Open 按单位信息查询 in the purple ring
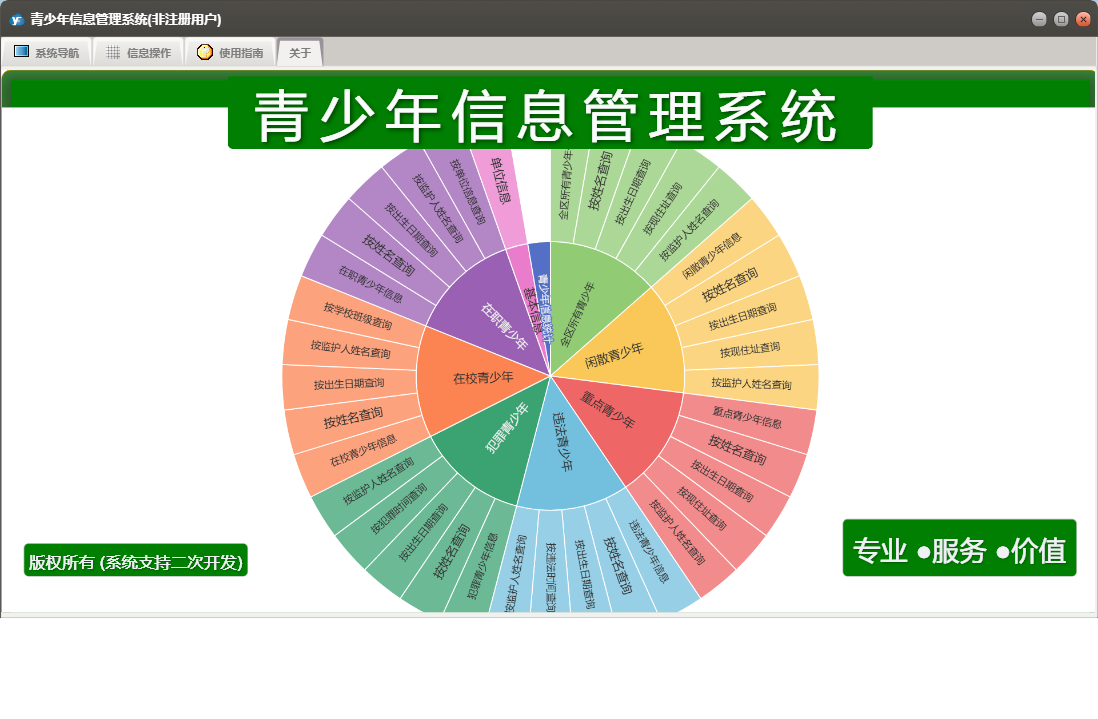Screen dimensions: 1098x719 (468, 190)
